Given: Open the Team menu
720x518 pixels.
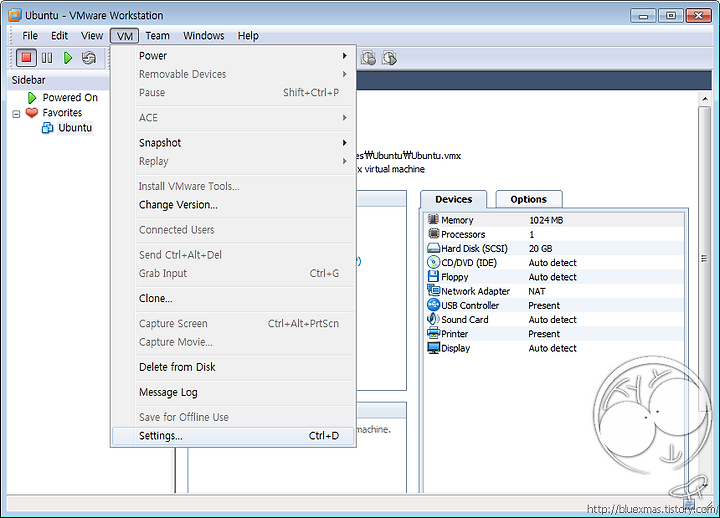Looking at the screenshot, I should pyautogui.click(x=158, y=35).
